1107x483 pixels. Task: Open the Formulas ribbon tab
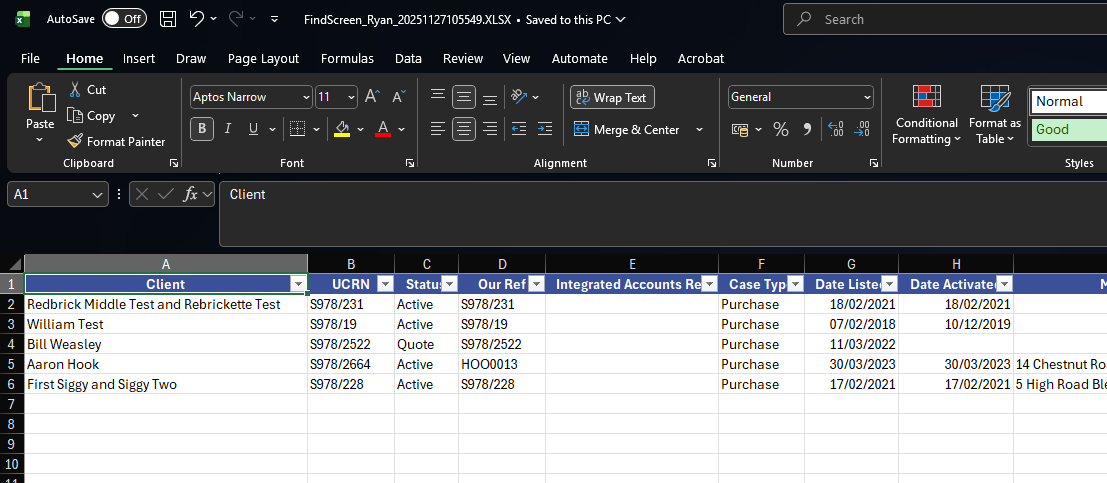[347, 59]
